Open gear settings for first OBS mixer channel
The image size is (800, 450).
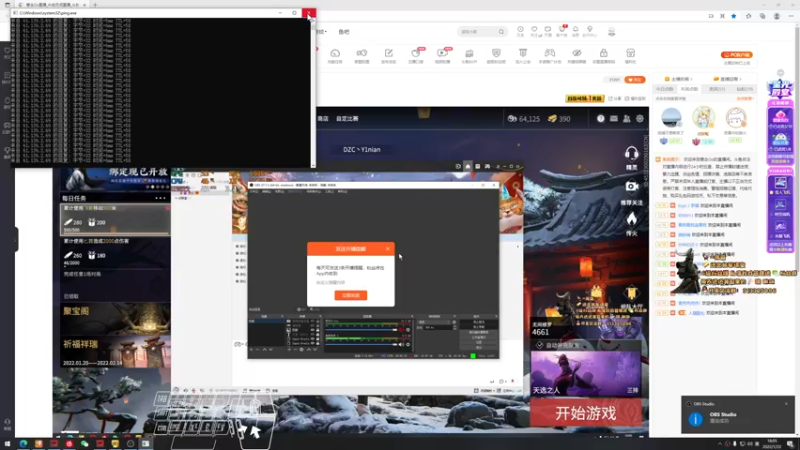[x=408, y=330]
